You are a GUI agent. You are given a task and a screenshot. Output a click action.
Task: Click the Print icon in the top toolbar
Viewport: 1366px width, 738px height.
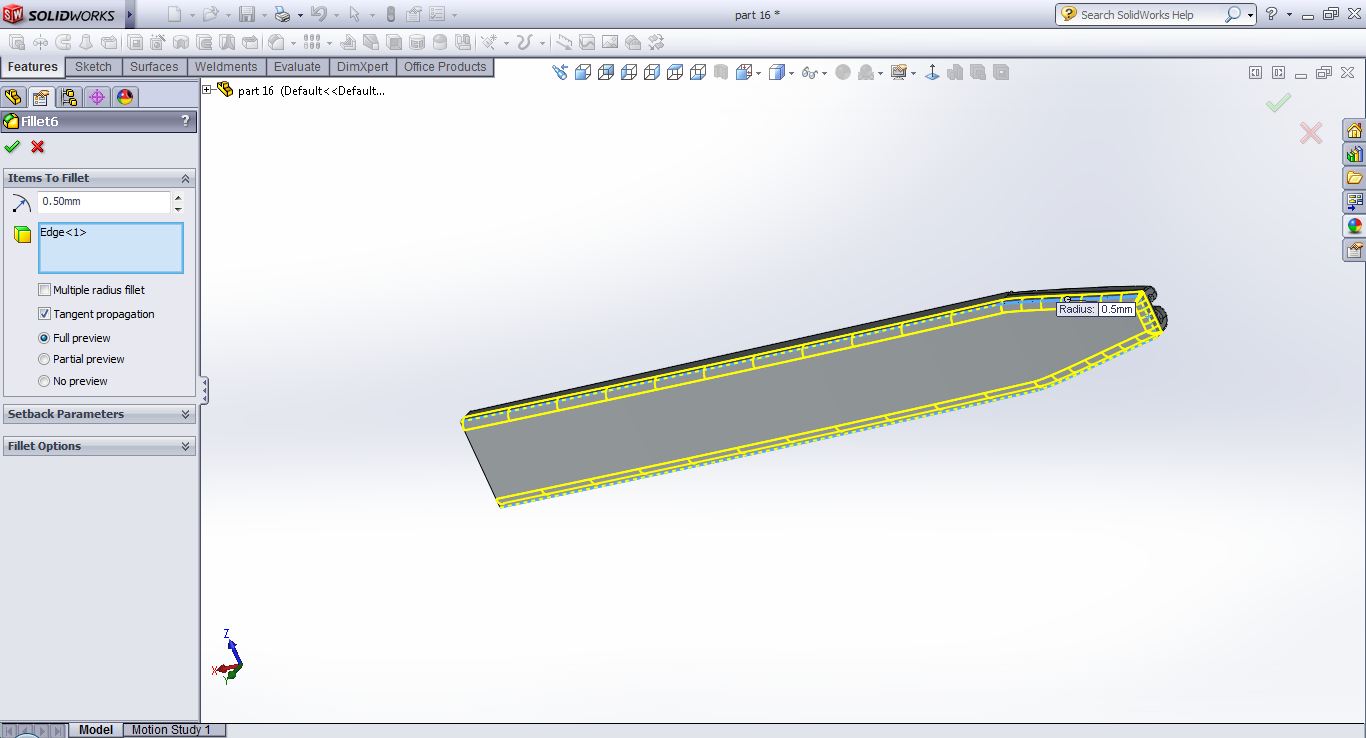[x=282, y=14]
